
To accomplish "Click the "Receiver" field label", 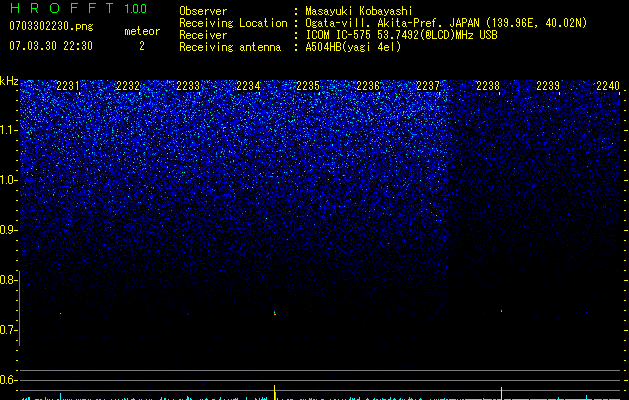I will [203, 35].
